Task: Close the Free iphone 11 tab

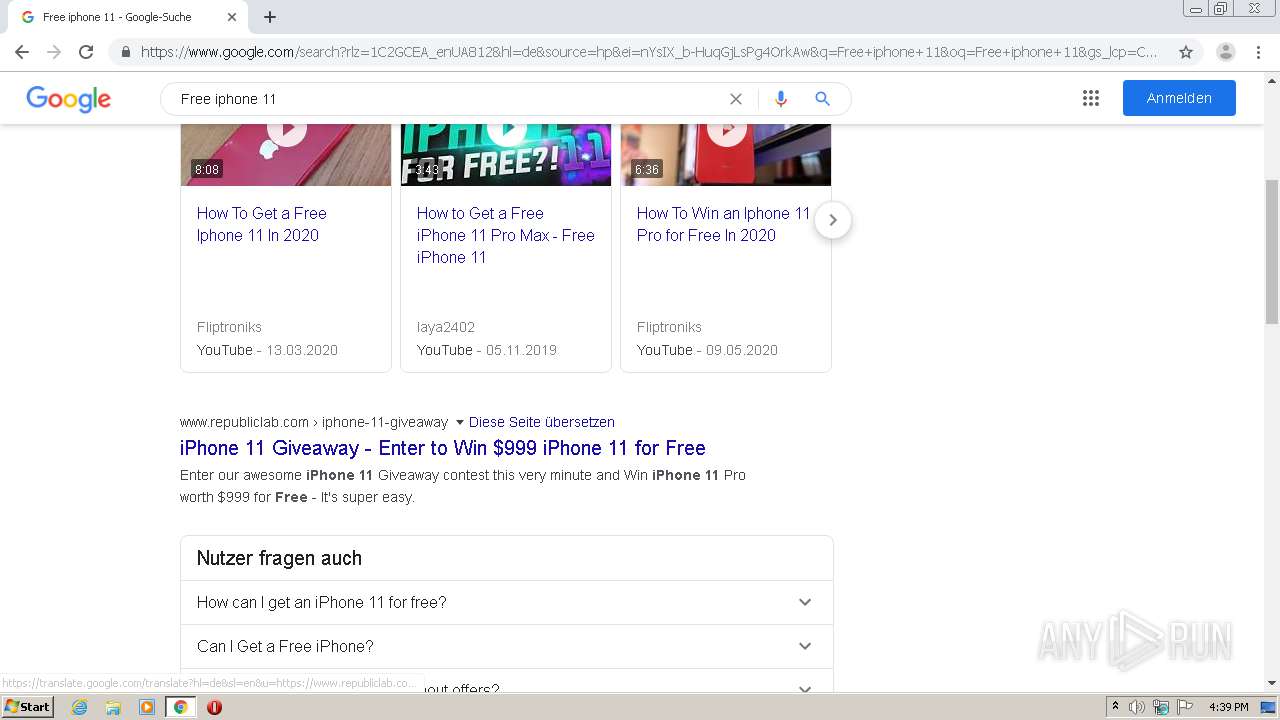Action: point(232,17)
